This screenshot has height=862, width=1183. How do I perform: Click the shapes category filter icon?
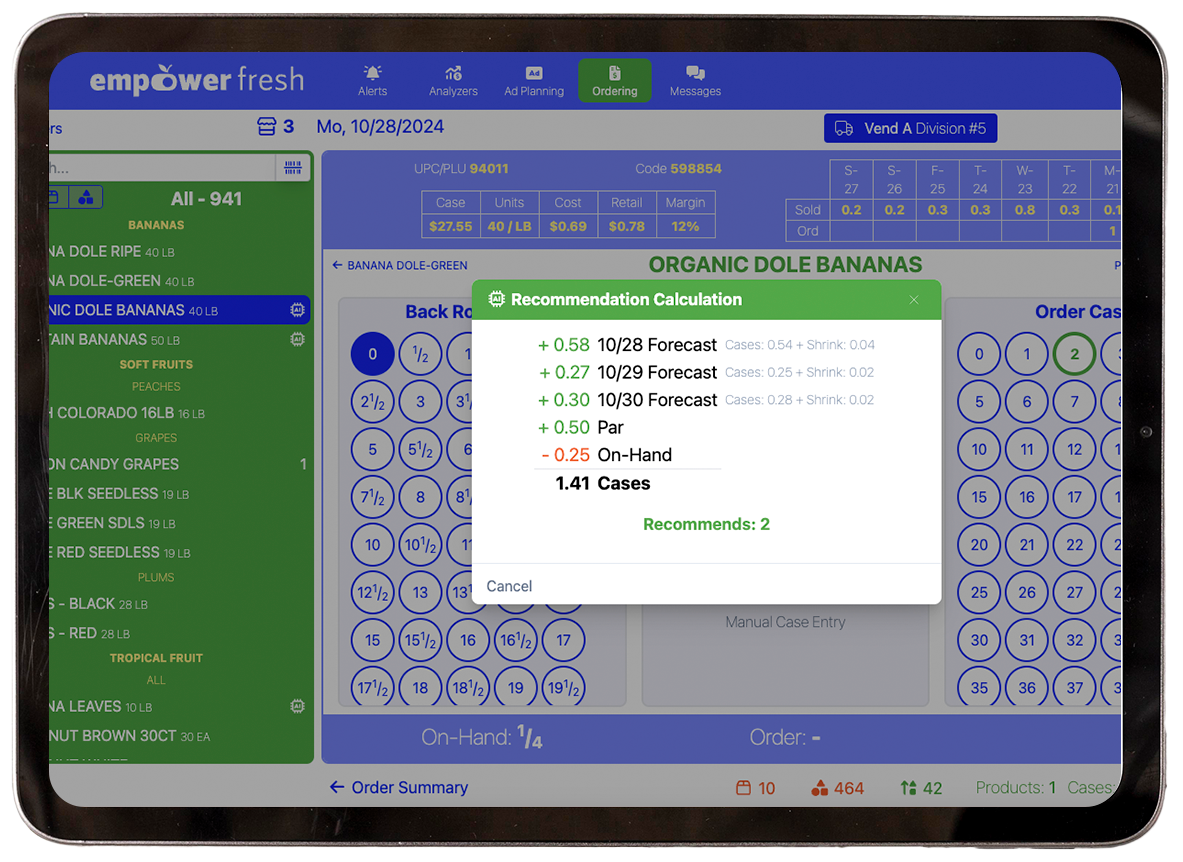[x=86, y=198]
